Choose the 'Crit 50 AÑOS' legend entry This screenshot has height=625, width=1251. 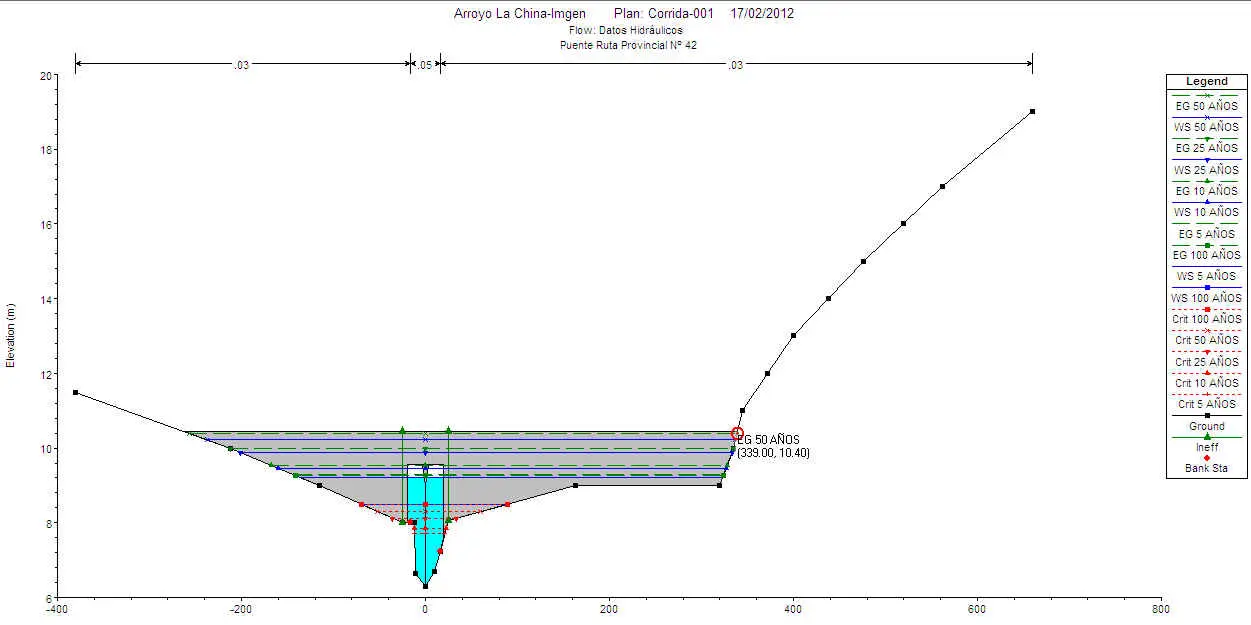click(1206, 340)
